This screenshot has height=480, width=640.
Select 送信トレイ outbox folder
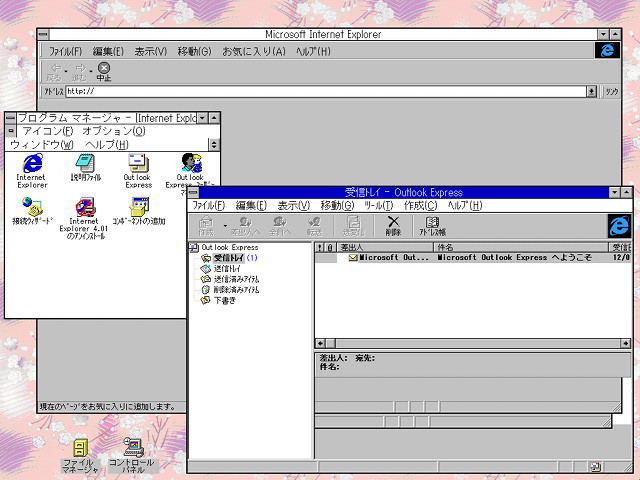click(227, 269)
